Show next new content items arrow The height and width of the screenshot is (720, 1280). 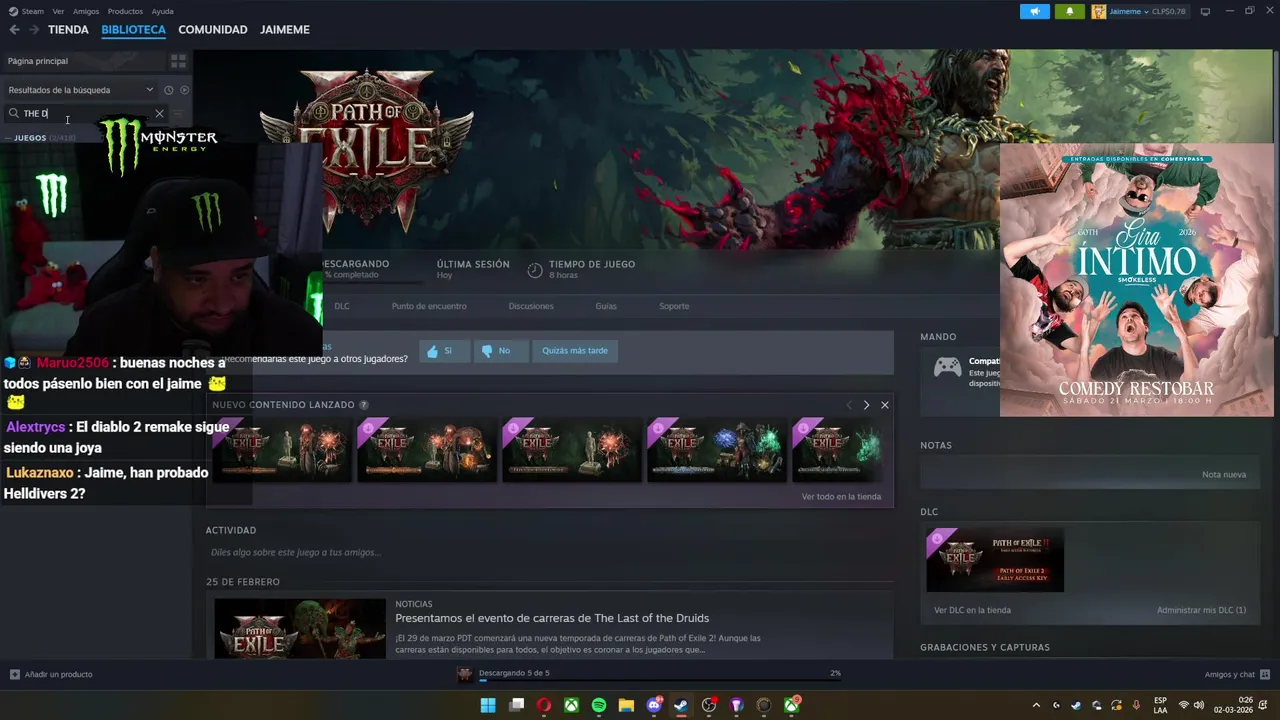[866, 405]
